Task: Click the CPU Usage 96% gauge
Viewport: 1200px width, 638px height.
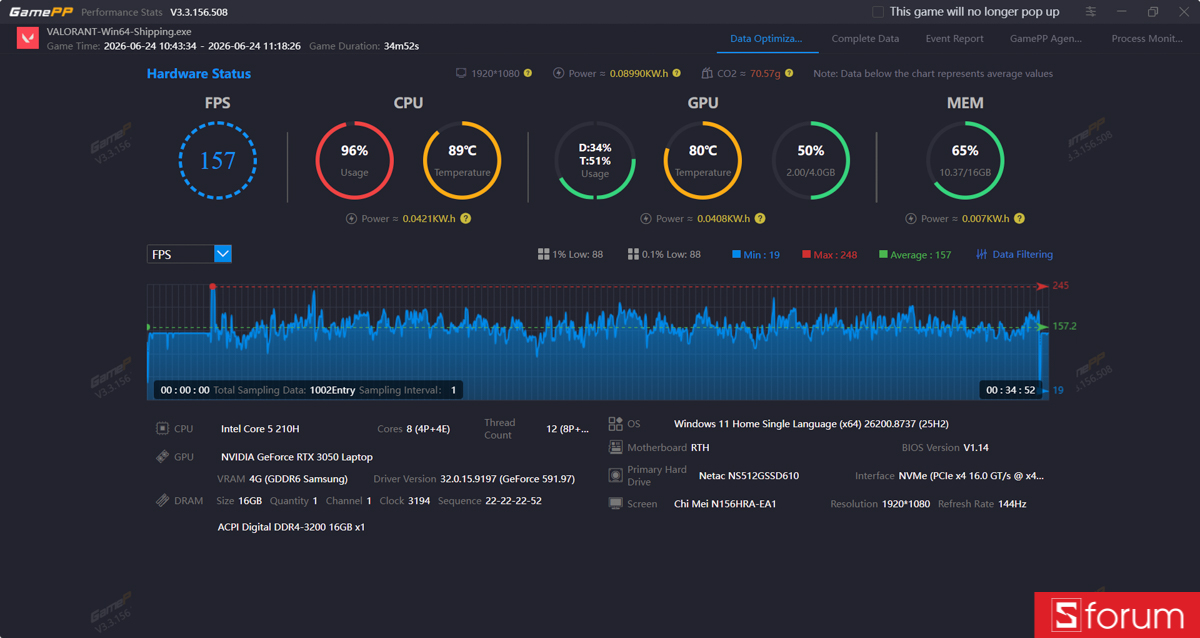Action: [354, 161]
